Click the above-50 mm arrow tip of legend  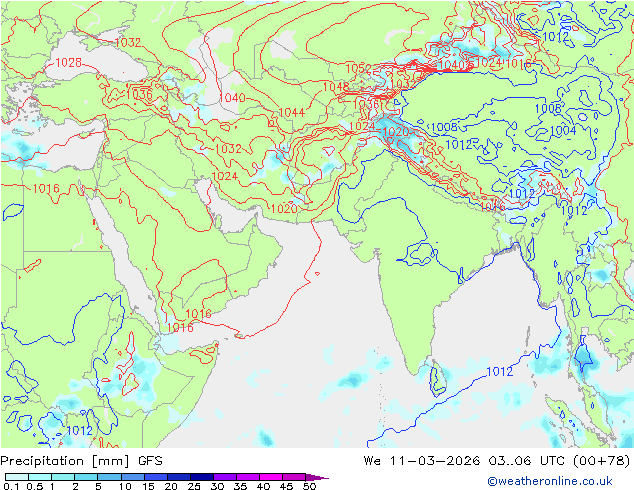[x=317, y=477]
